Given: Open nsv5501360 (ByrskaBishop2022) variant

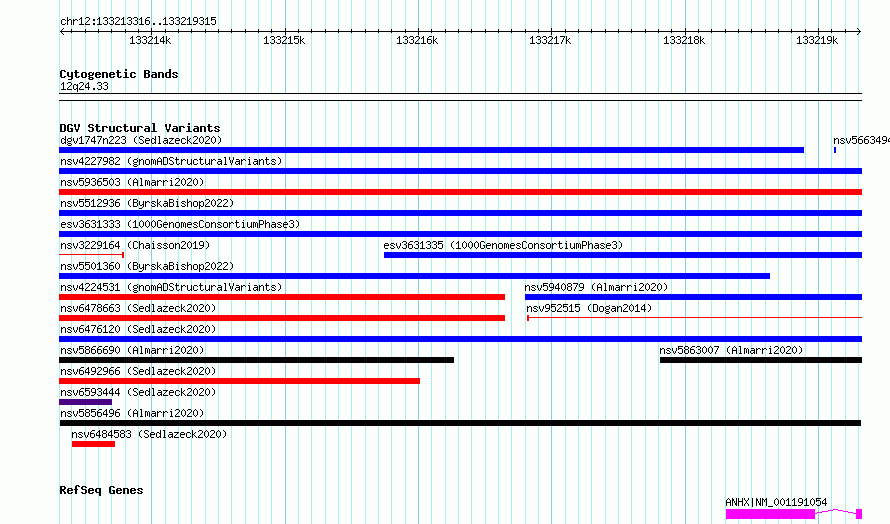Looking at the screenshot, I should coord(146,266).
